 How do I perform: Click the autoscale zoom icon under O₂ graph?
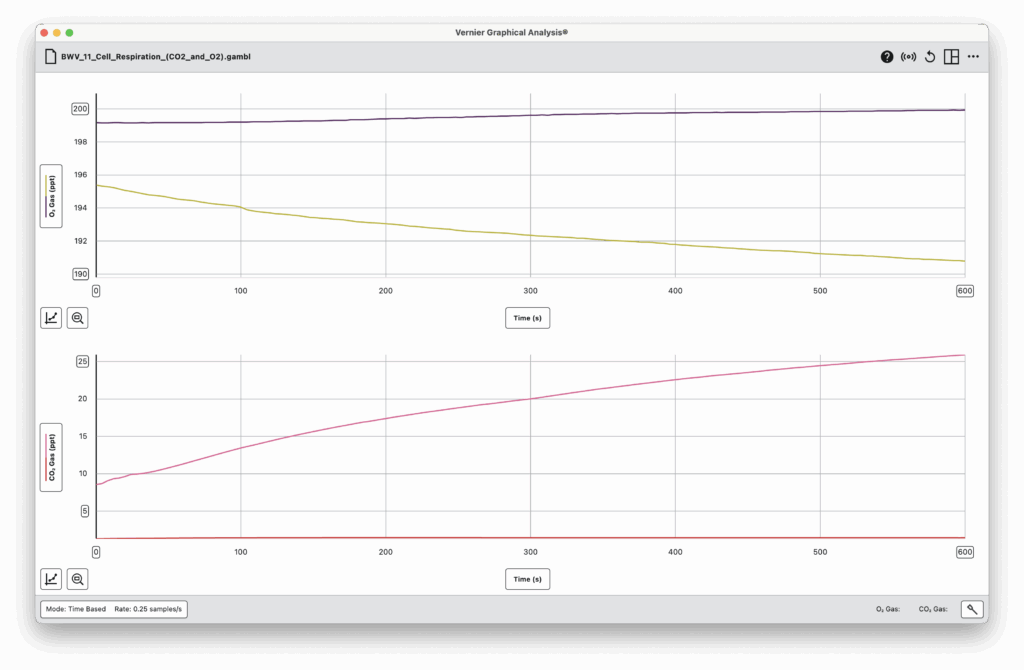(77, 318)
